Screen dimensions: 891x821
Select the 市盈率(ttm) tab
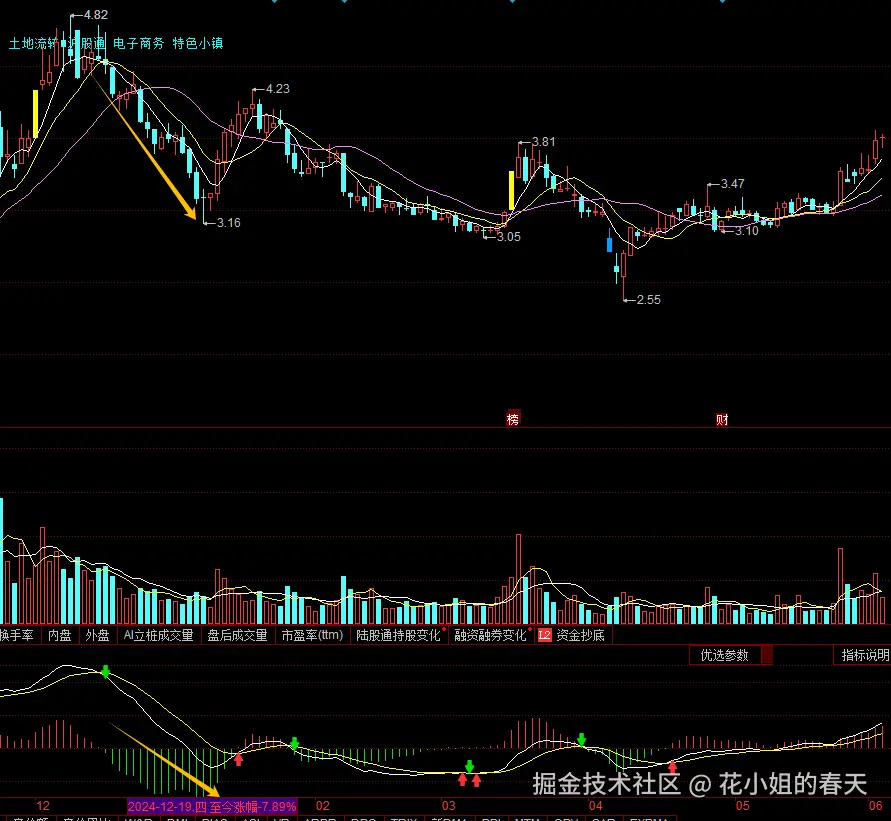pos(312,635)
